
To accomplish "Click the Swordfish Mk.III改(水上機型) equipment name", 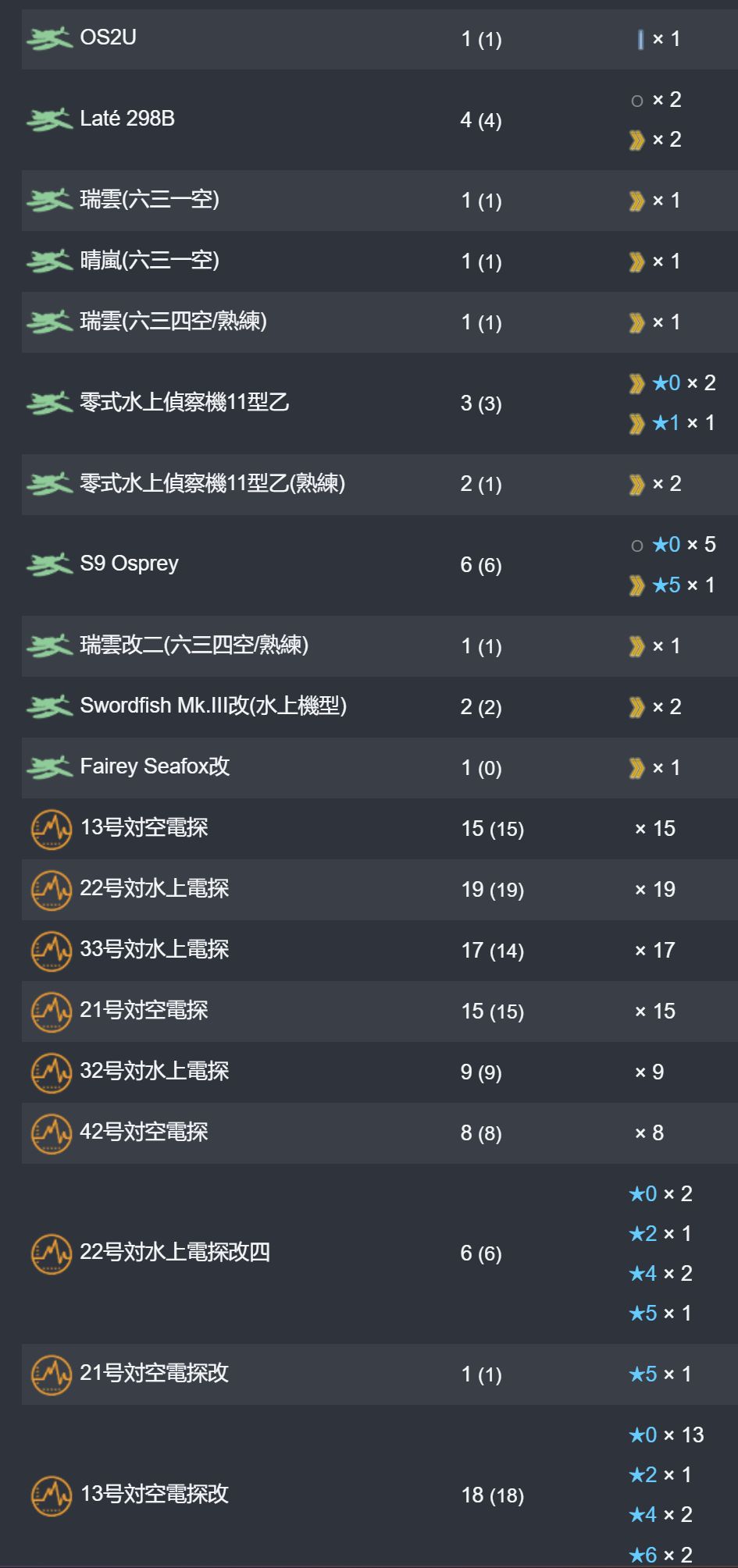I will 213,706.
